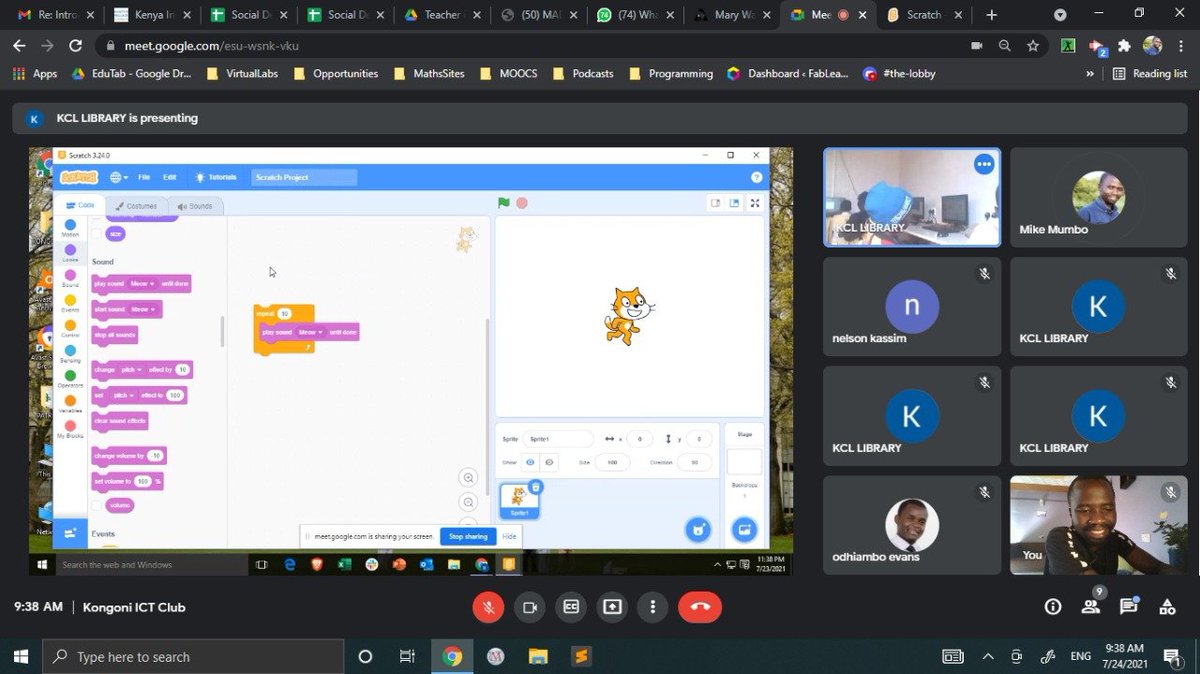1200x674 pixels.
Task: Select Events category in presented Scratch
Action: (x=70, y=305)
